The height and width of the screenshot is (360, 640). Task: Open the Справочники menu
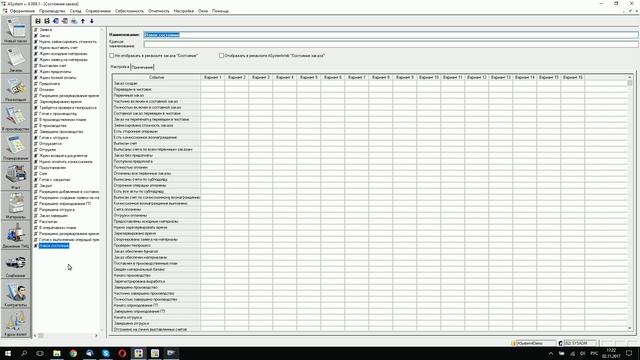98,11
